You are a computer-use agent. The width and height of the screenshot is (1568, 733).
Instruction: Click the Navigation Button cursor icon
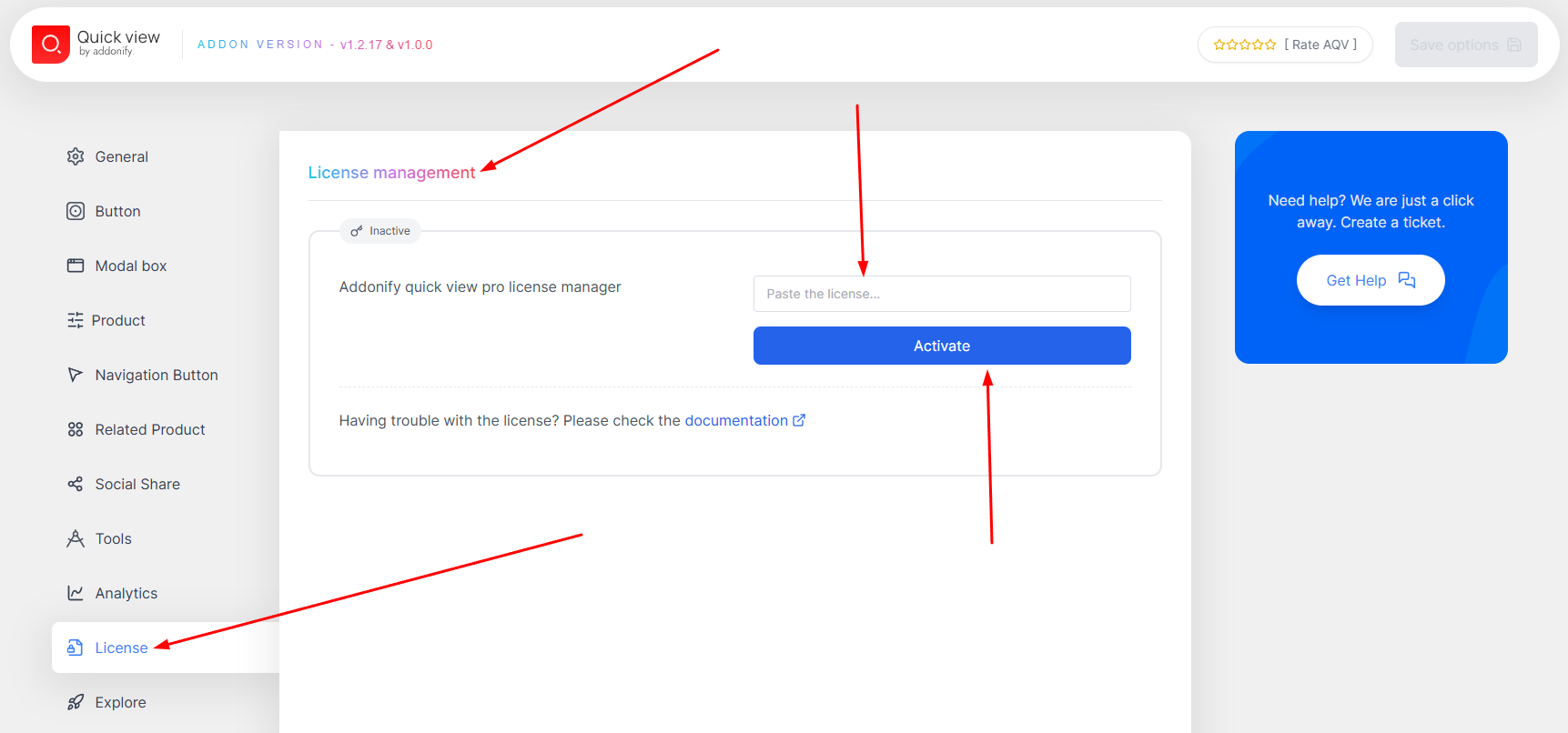coord(76,375)
